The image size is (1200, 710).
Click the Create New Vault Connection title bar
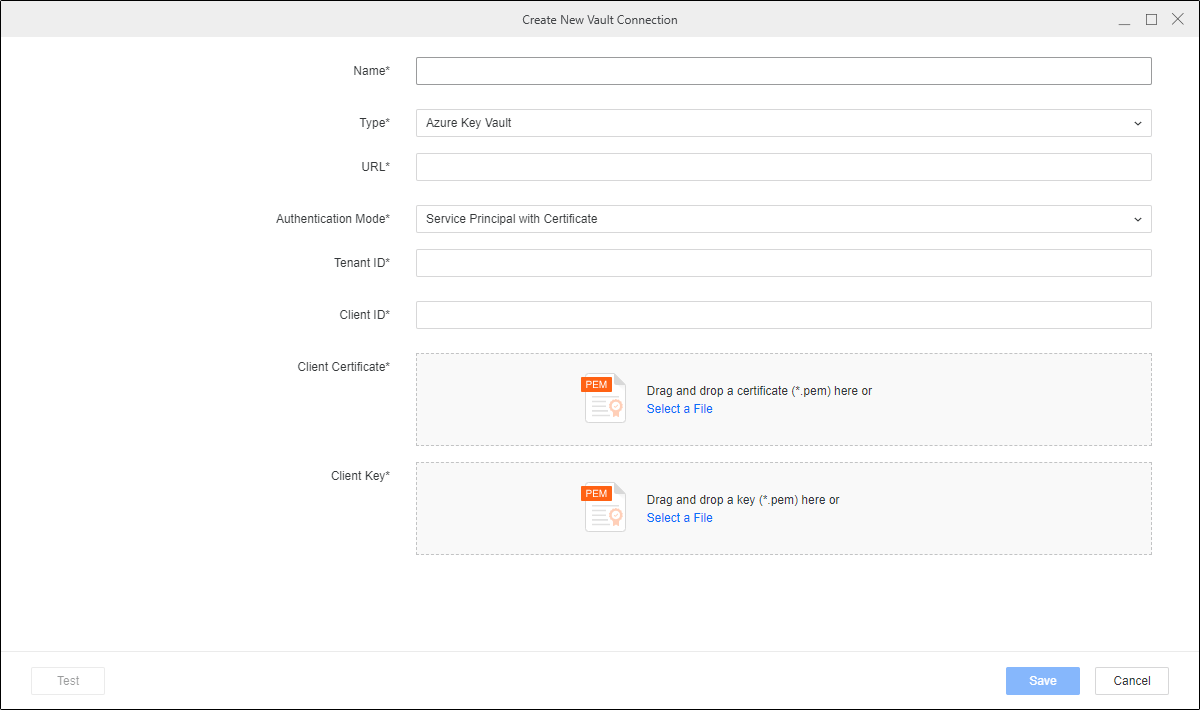tap(599, 20)
